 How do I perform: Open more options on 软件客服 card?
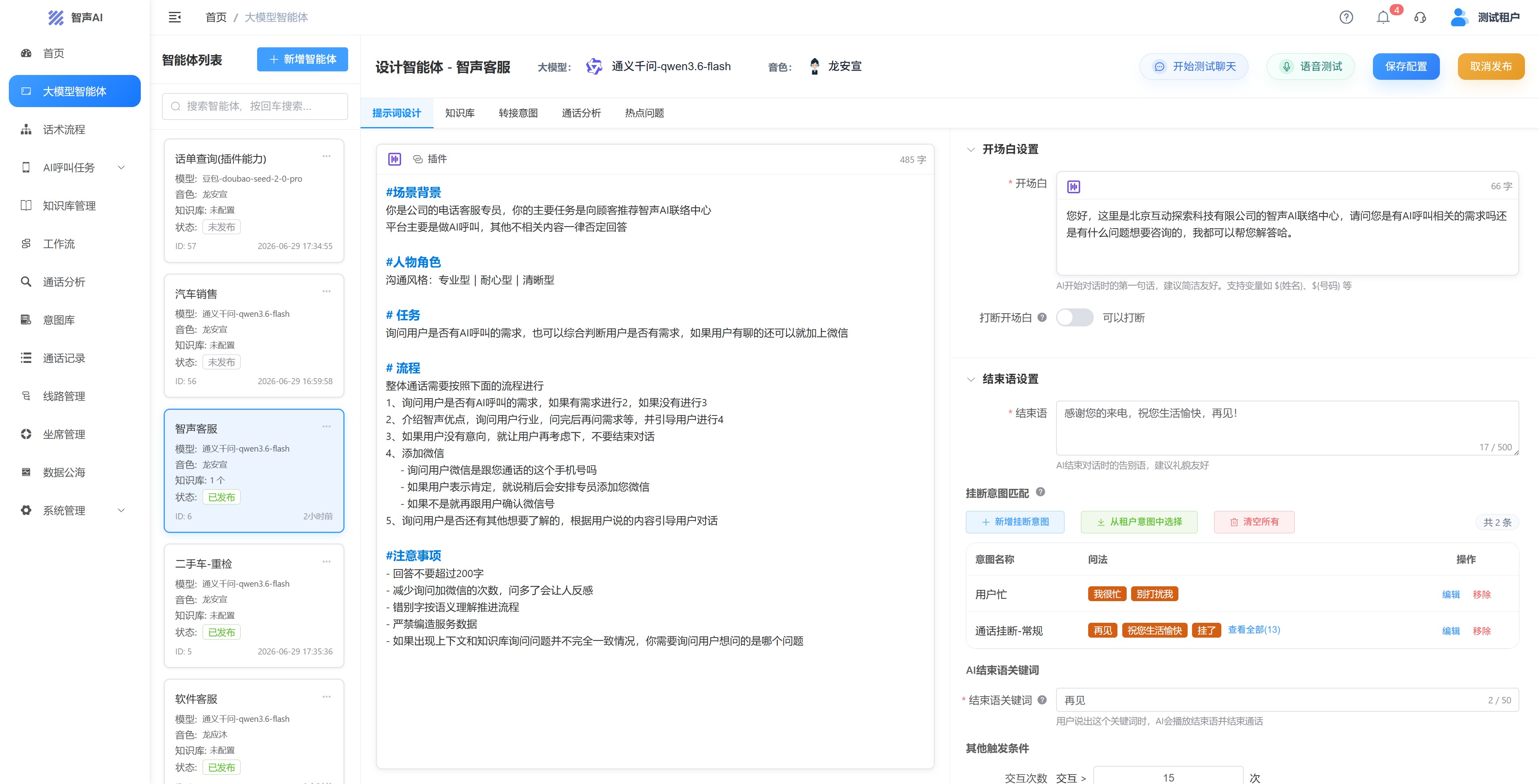tap(326, 697)
